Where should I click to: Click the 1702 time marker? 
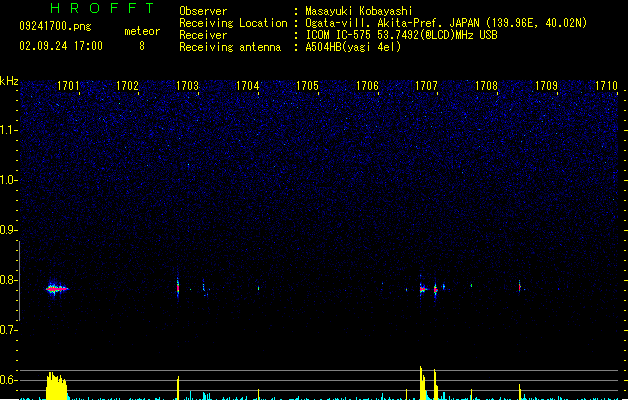click(x=127, y=86)
